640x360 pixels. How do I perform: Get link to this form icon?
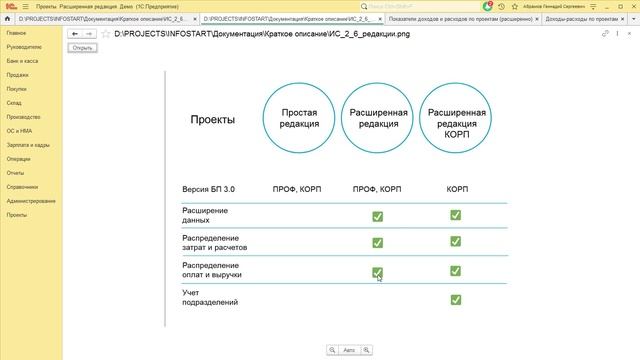pyautogui.click(x=605, y=33)
